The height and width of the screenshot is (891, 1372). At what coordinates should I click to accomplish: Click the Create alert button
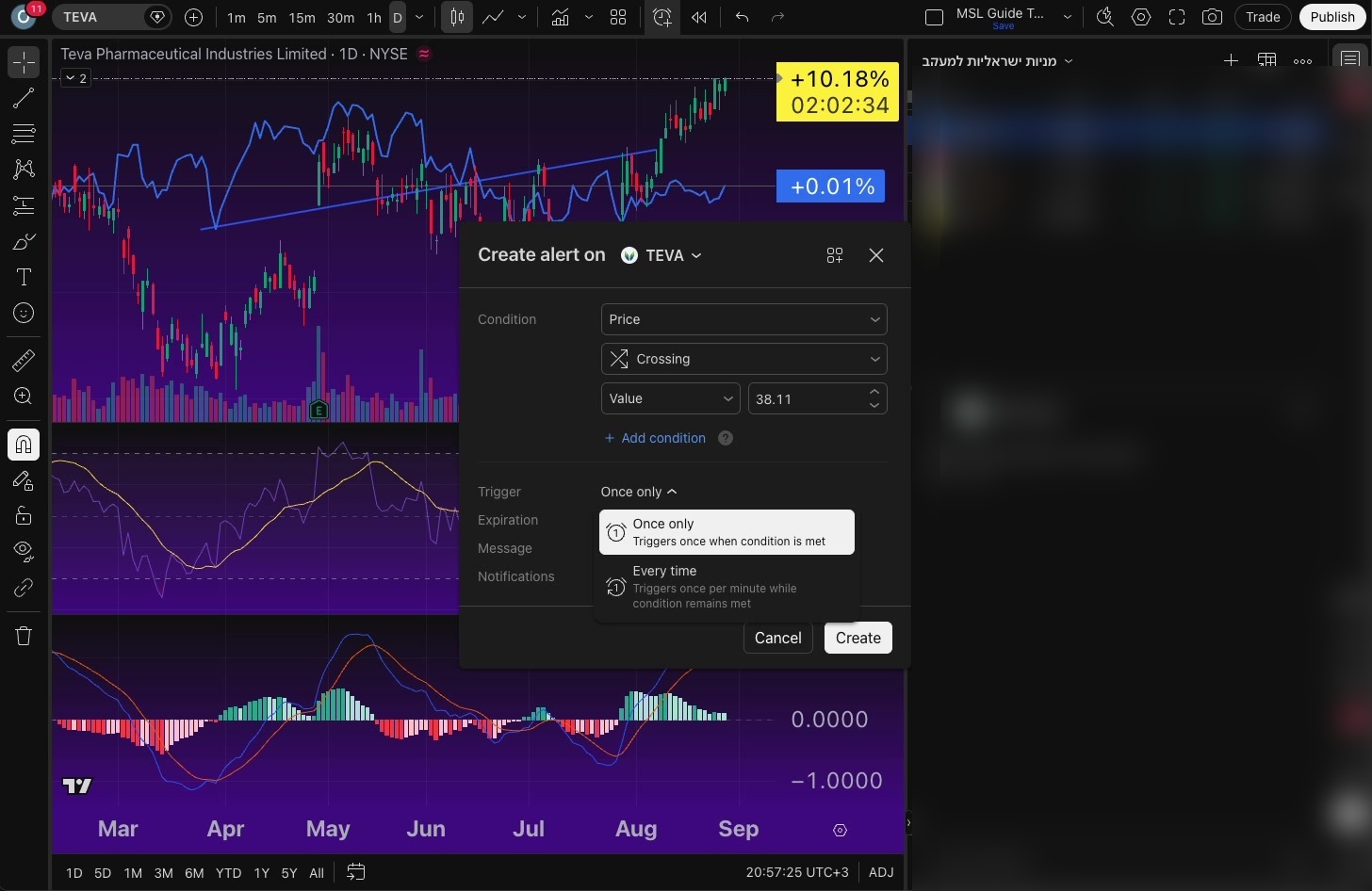pyautogui.click(x=858, y=638)
